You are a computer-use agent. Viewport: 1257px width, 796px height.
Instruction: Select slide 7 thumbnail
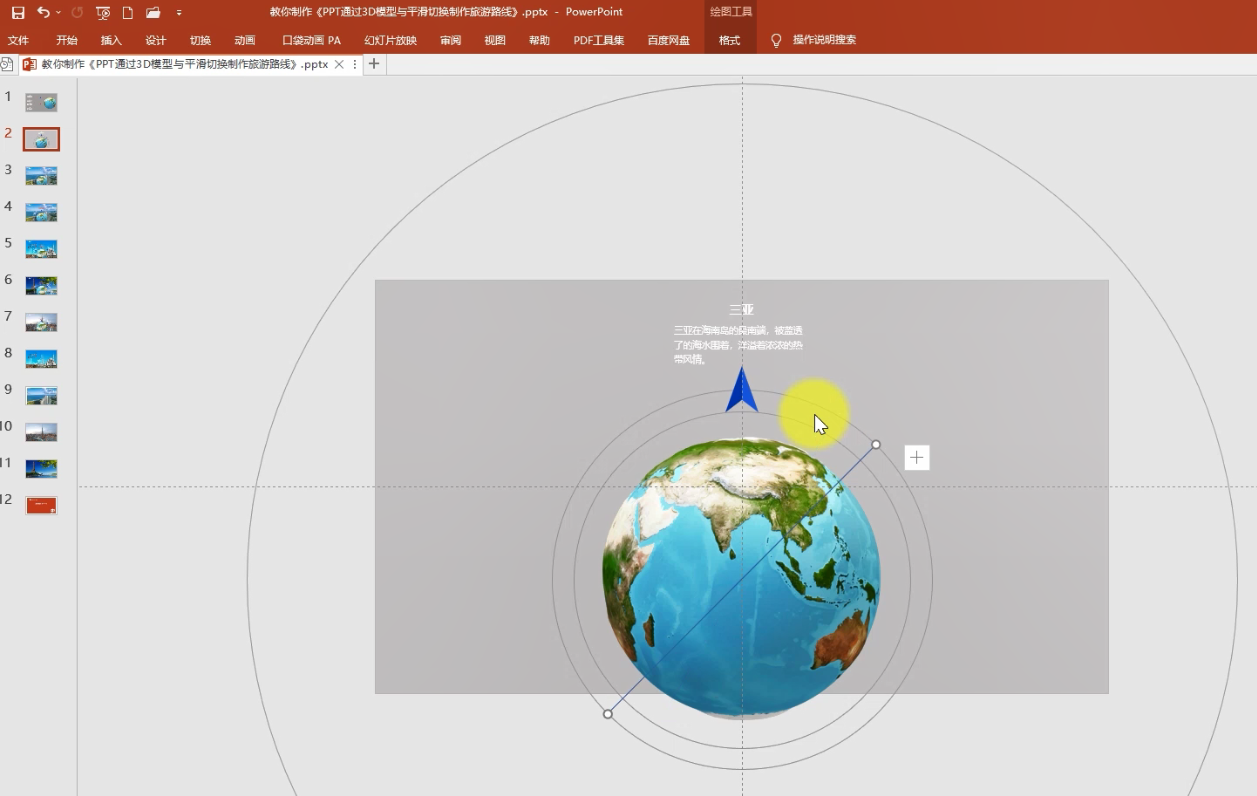point(41,322)
